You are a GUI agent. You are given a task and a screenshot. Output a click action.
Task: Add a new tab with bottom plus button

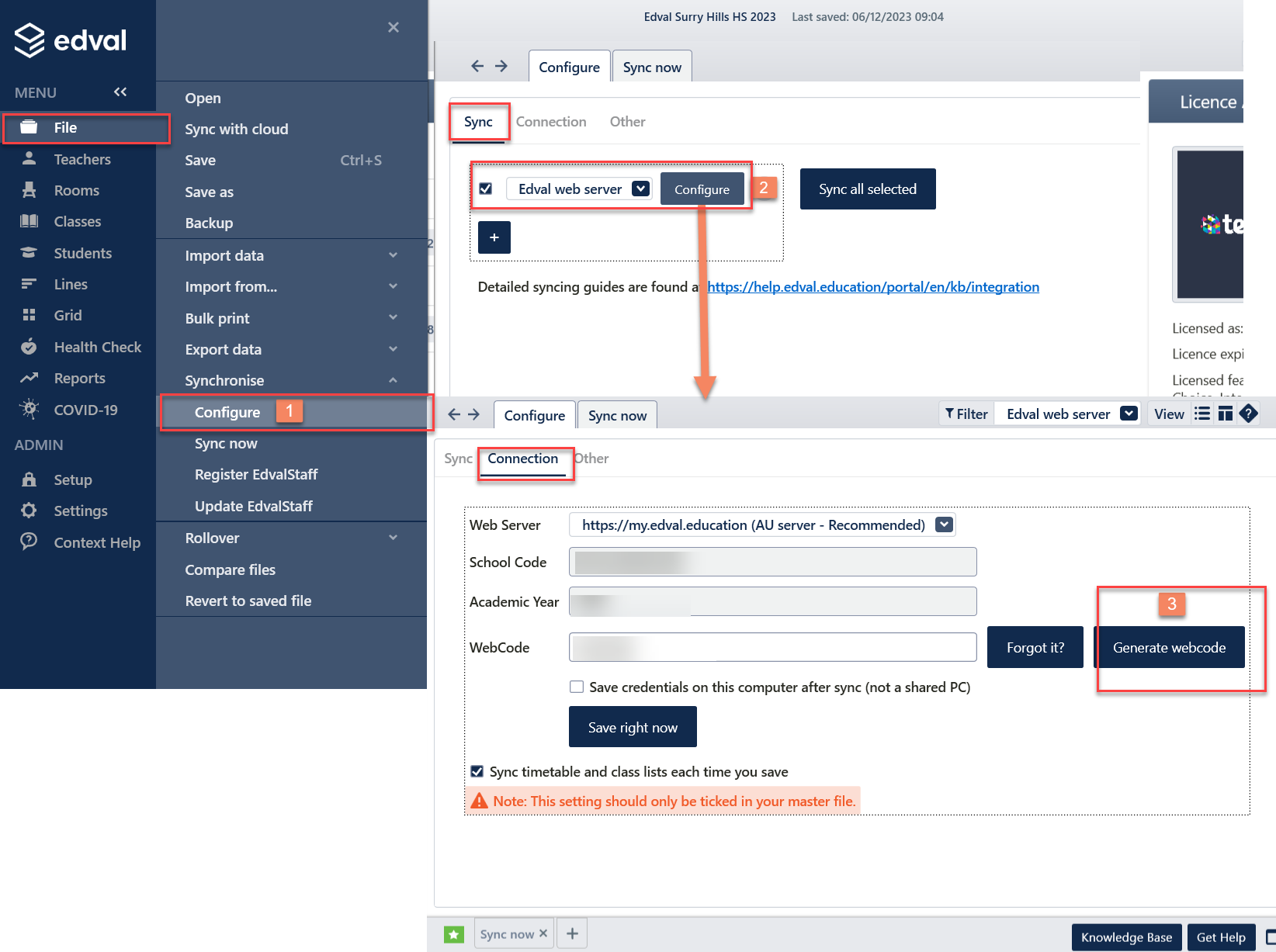tap(572, 933)
